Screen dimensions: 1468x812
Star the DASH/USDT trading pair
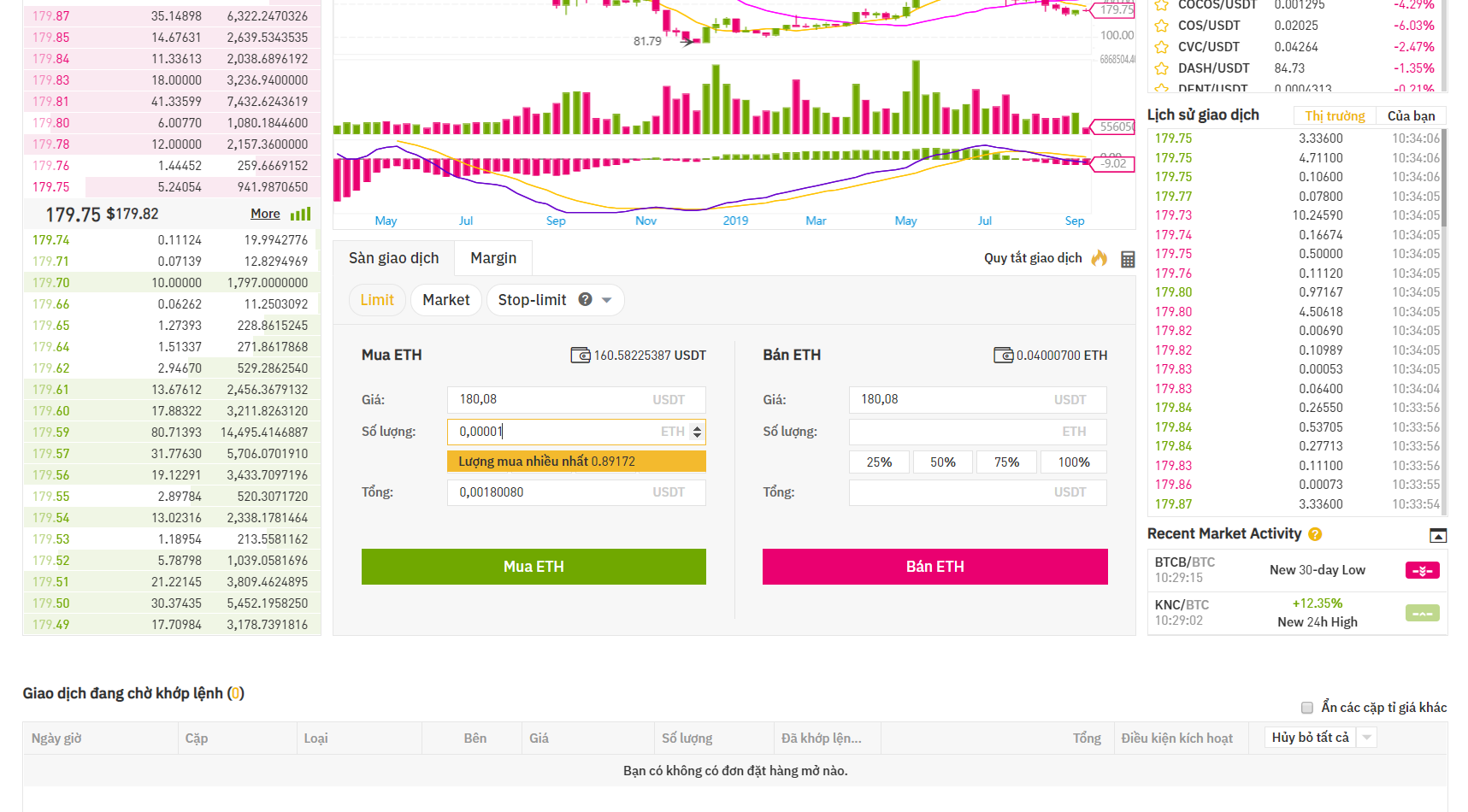click(x=1161, y=68)
